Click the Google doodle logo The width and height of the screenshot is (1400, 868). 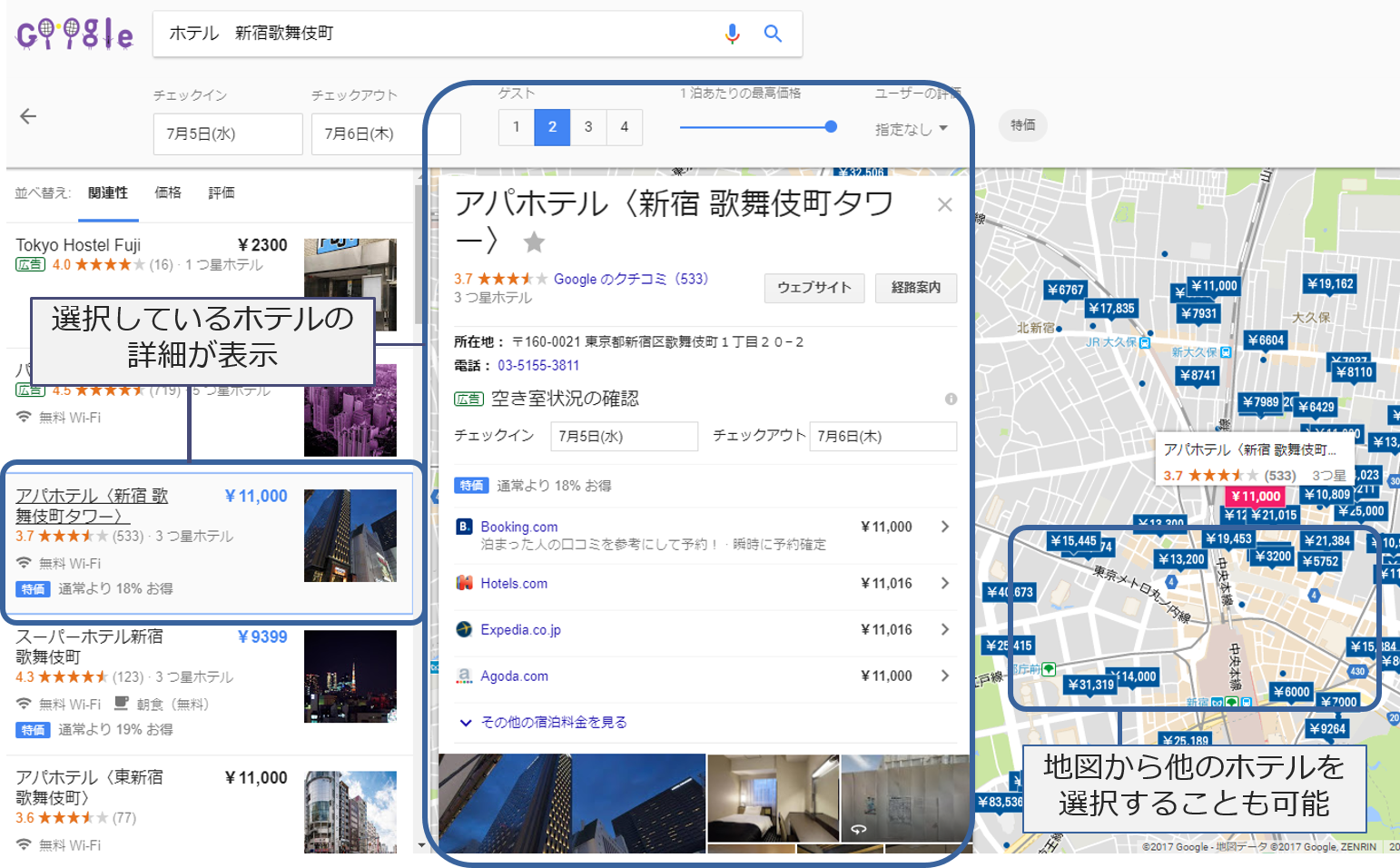(x=74, y=35)
